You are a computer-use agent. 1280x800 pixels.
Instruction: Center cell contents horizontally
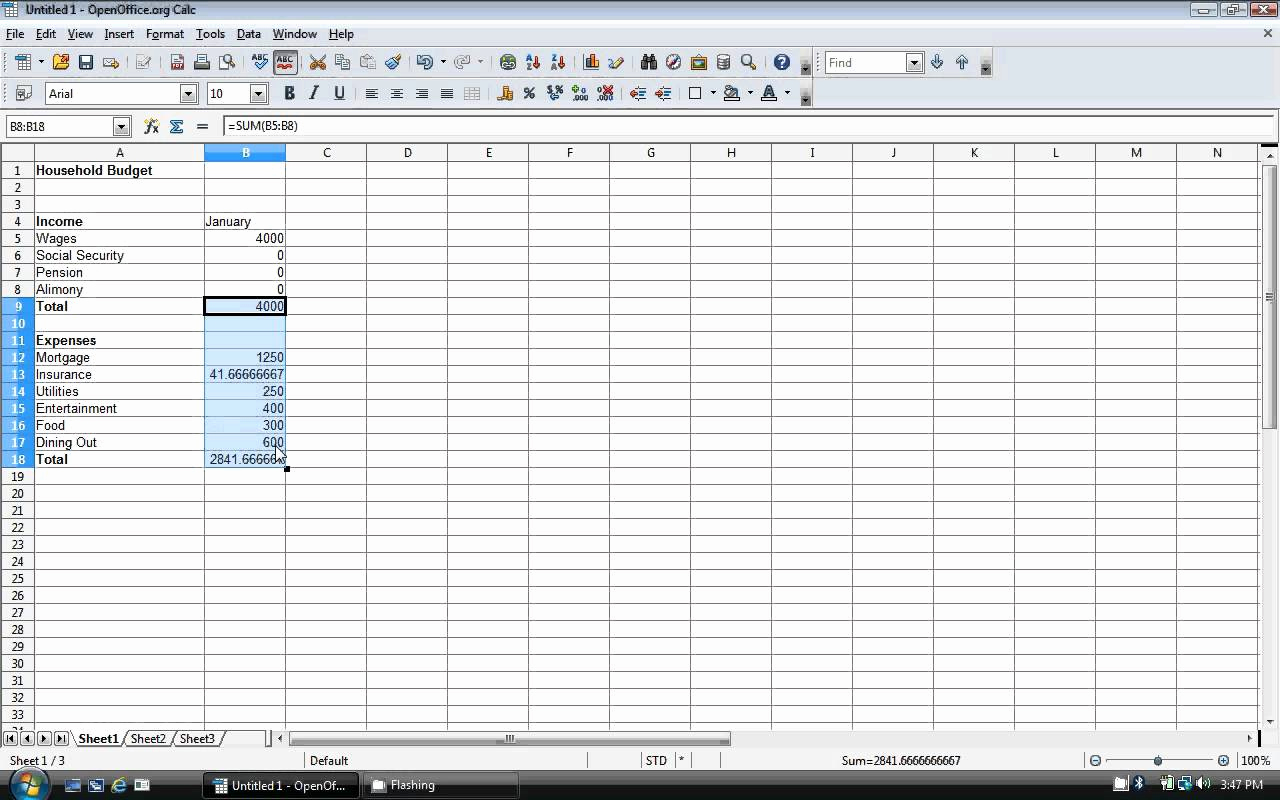click(x=397, y=93)
